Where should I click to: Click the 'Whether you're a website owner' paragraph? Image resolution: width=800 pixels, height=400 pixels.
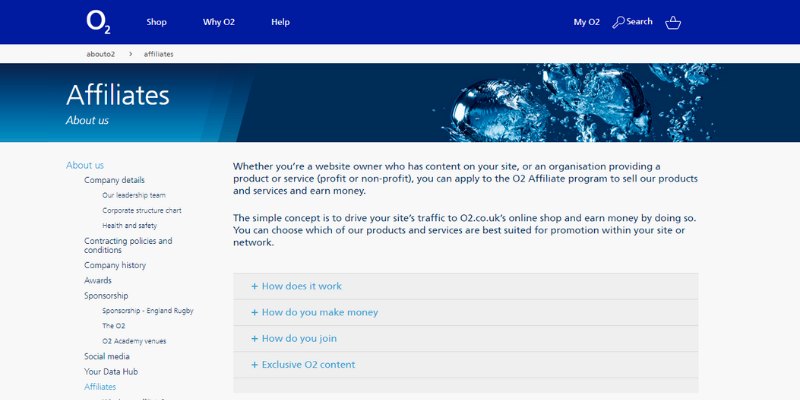(465, 179)
